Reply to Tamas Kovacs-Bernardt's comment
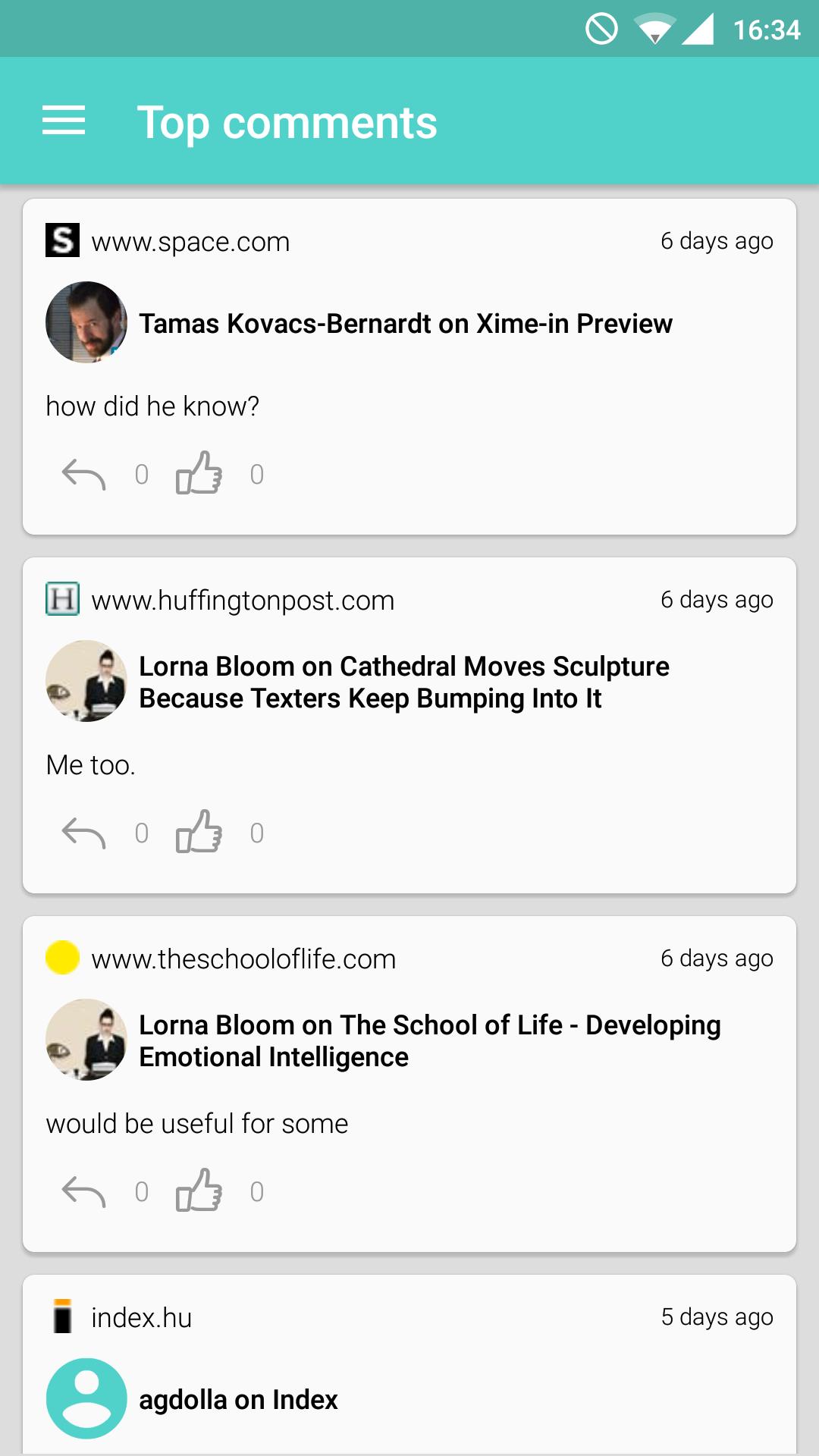Image resolution: width=819 pixels, height=1456 pixels. pos(83,475)
